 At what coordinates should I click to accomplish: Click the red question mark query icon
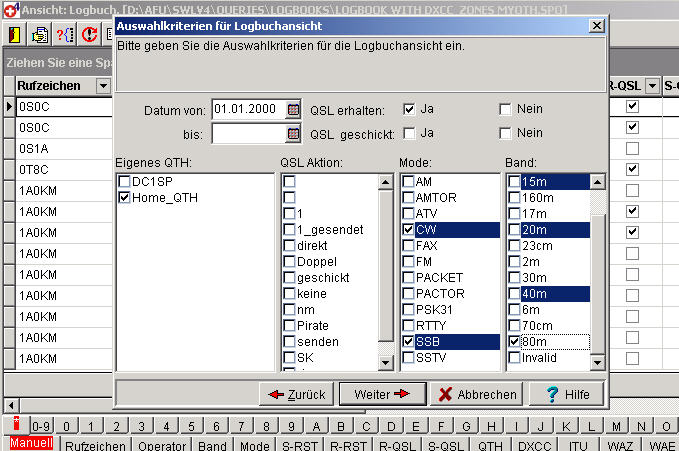[x=65, y=34]
